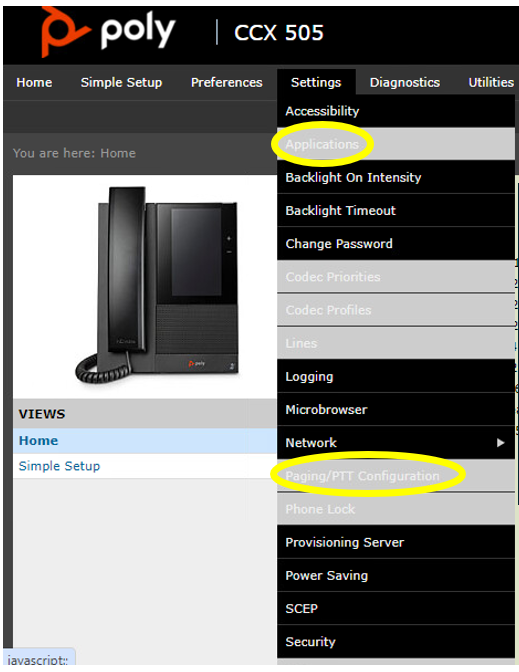Image resolution: width=519 pixels, height=672 pixels.
Task: Open Microbrowser settings
Action: point(396,409)
